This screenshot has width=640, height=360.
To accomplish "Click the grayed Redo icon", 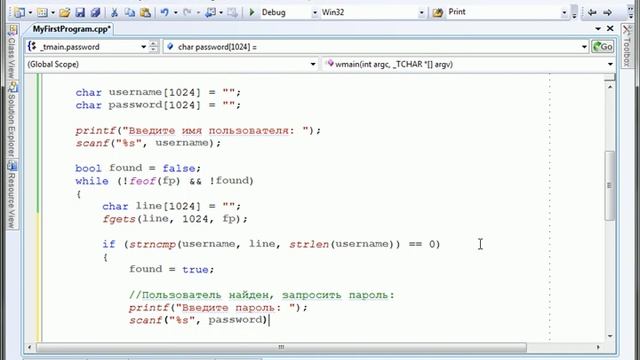I will (x=187, y=13).
